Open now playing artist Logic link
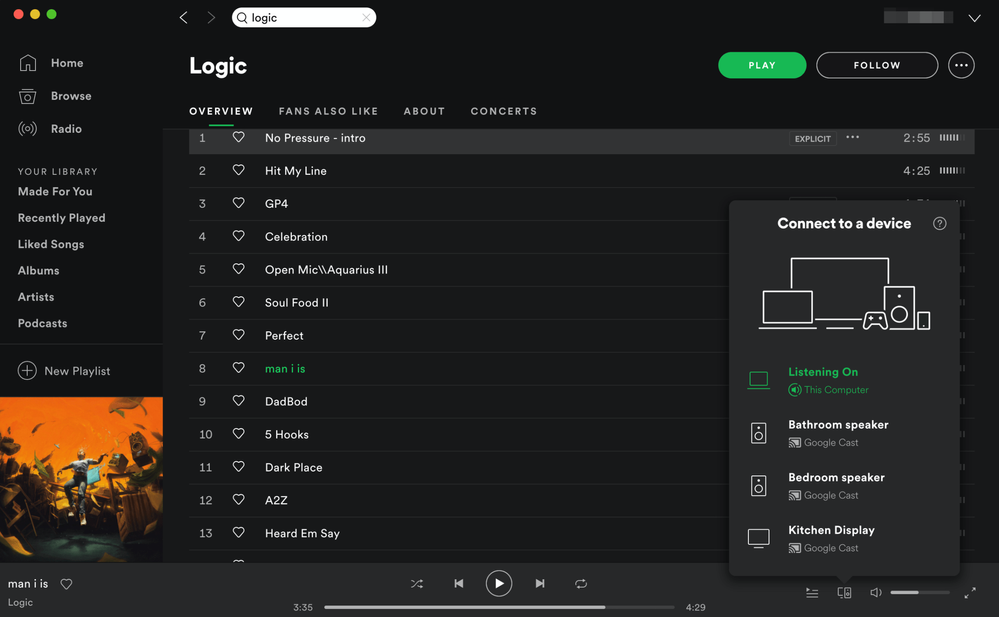Image resolution: width=999 pixels, height=617 pixels. [x=20, y=602]
